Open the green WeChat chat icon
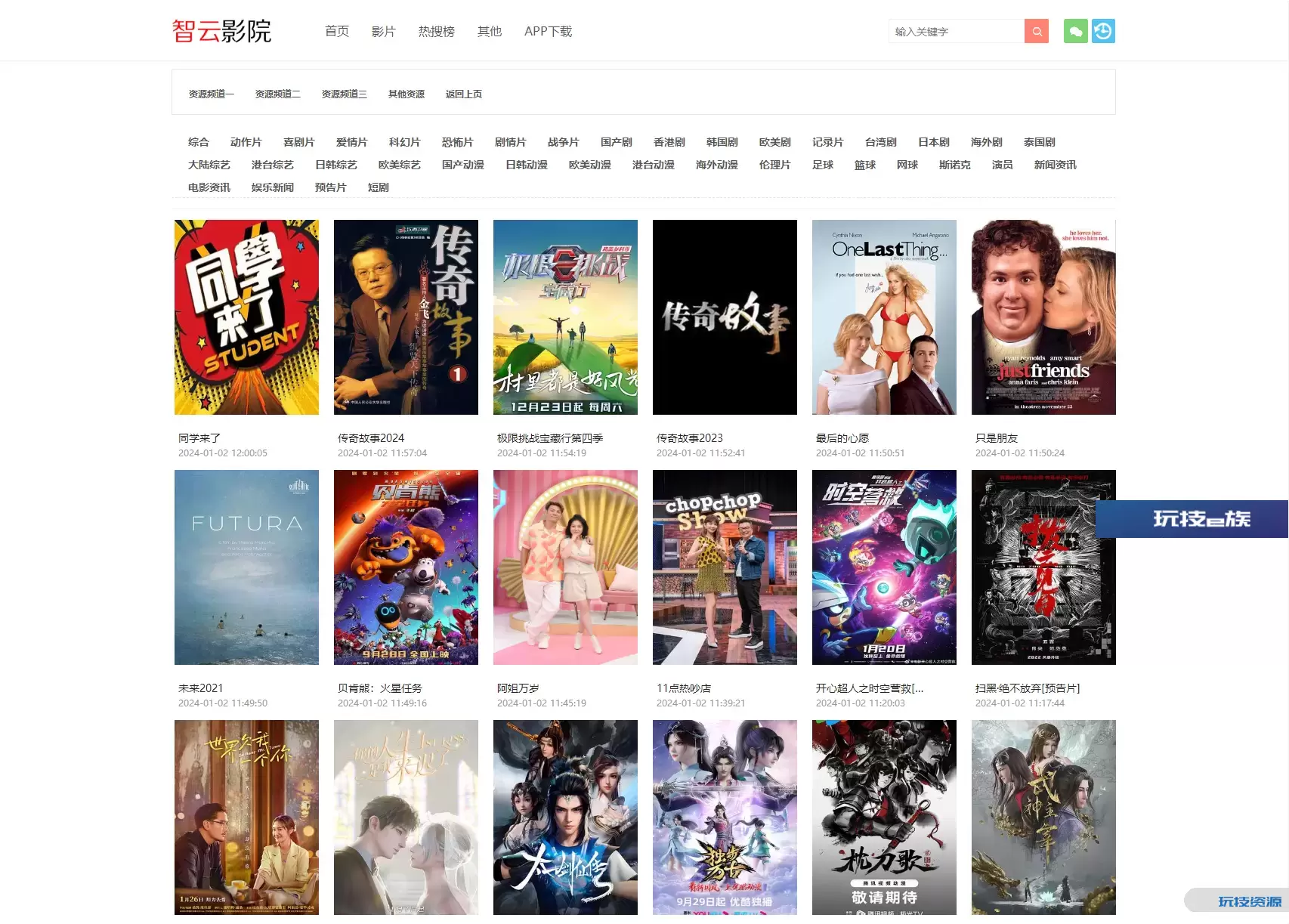The image size is (1289, 924). click(1076, 31)
